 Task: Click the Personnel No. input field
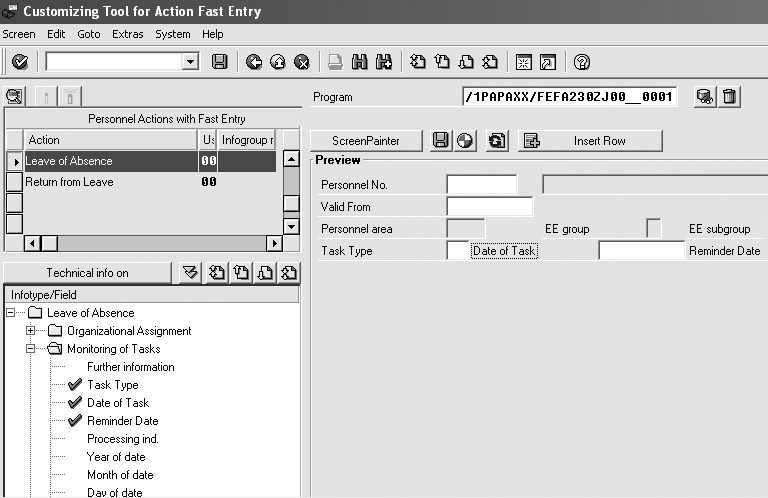click(x=481, y=185)
